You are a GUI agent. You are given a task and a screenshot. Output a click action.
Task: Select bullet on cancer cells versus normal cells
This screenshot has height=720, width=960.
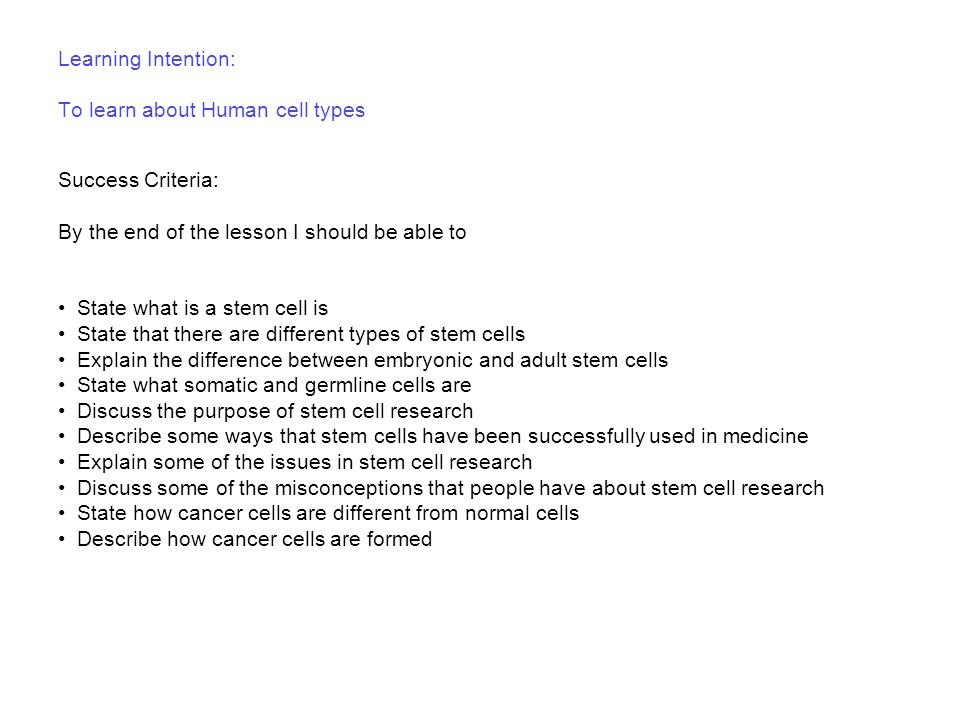pos(328,514)
